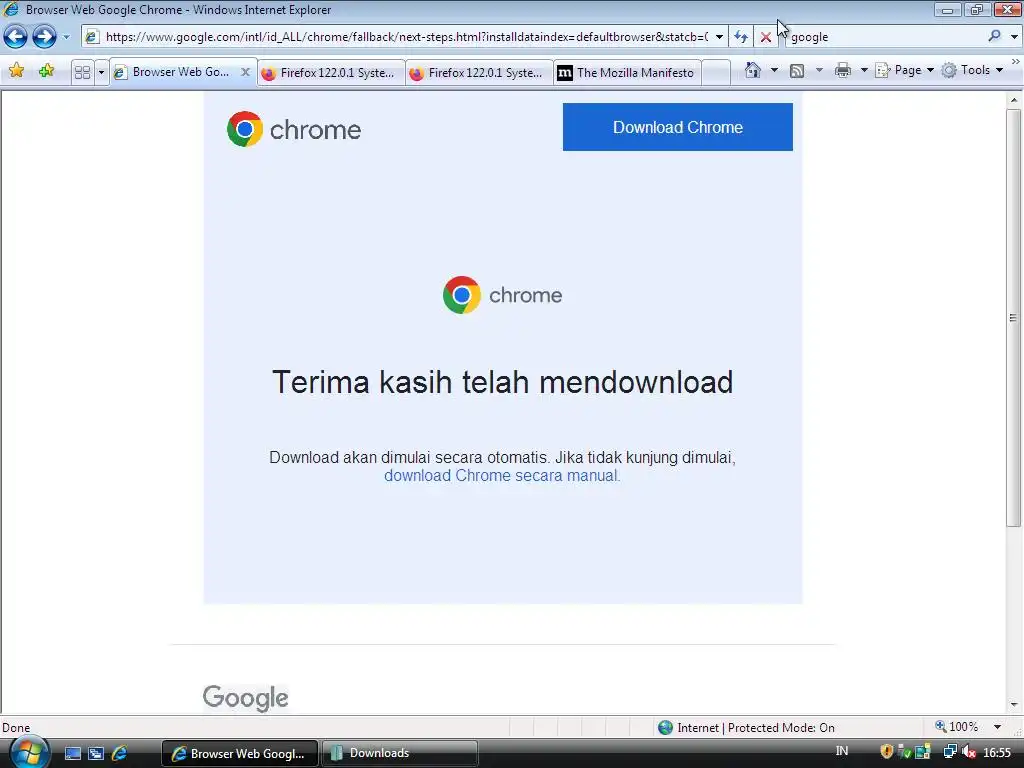This screenshot has width=1024, height=768.
Task: Open the Page menu
Action: 904,70
